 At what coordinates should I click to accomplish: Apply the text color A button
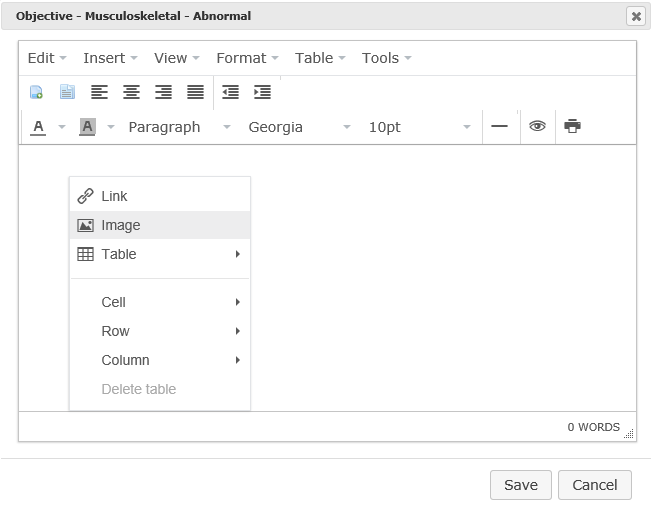tap(38, 127)
